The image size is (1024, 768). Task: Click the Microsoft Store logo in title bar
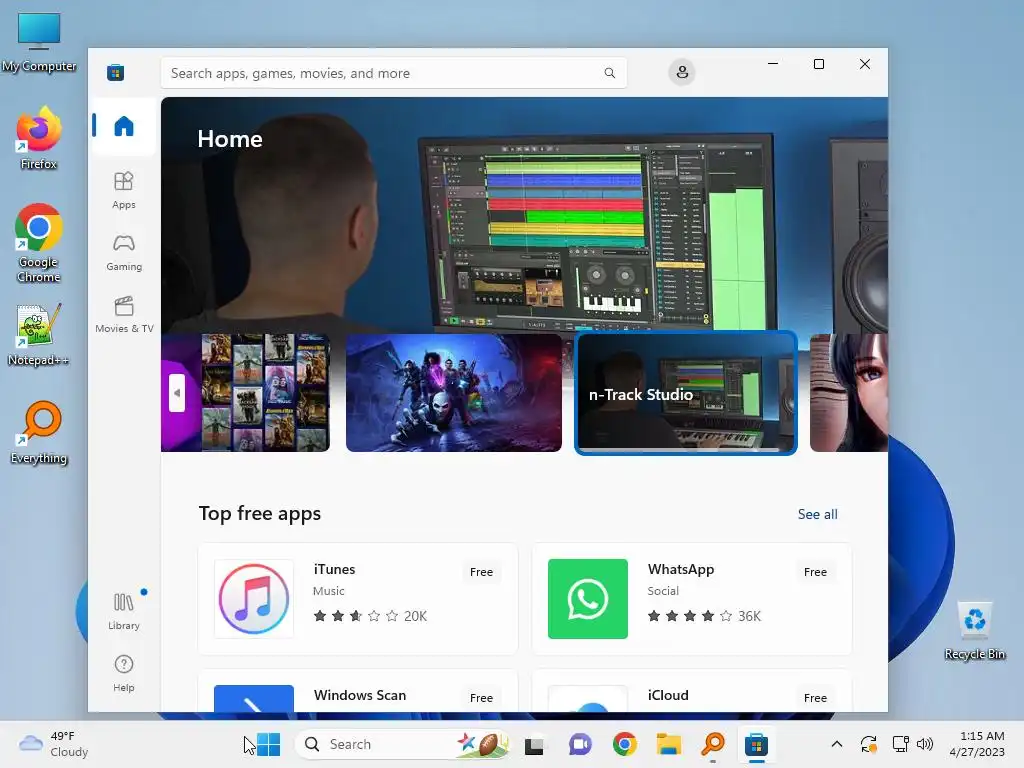(116, 72)
